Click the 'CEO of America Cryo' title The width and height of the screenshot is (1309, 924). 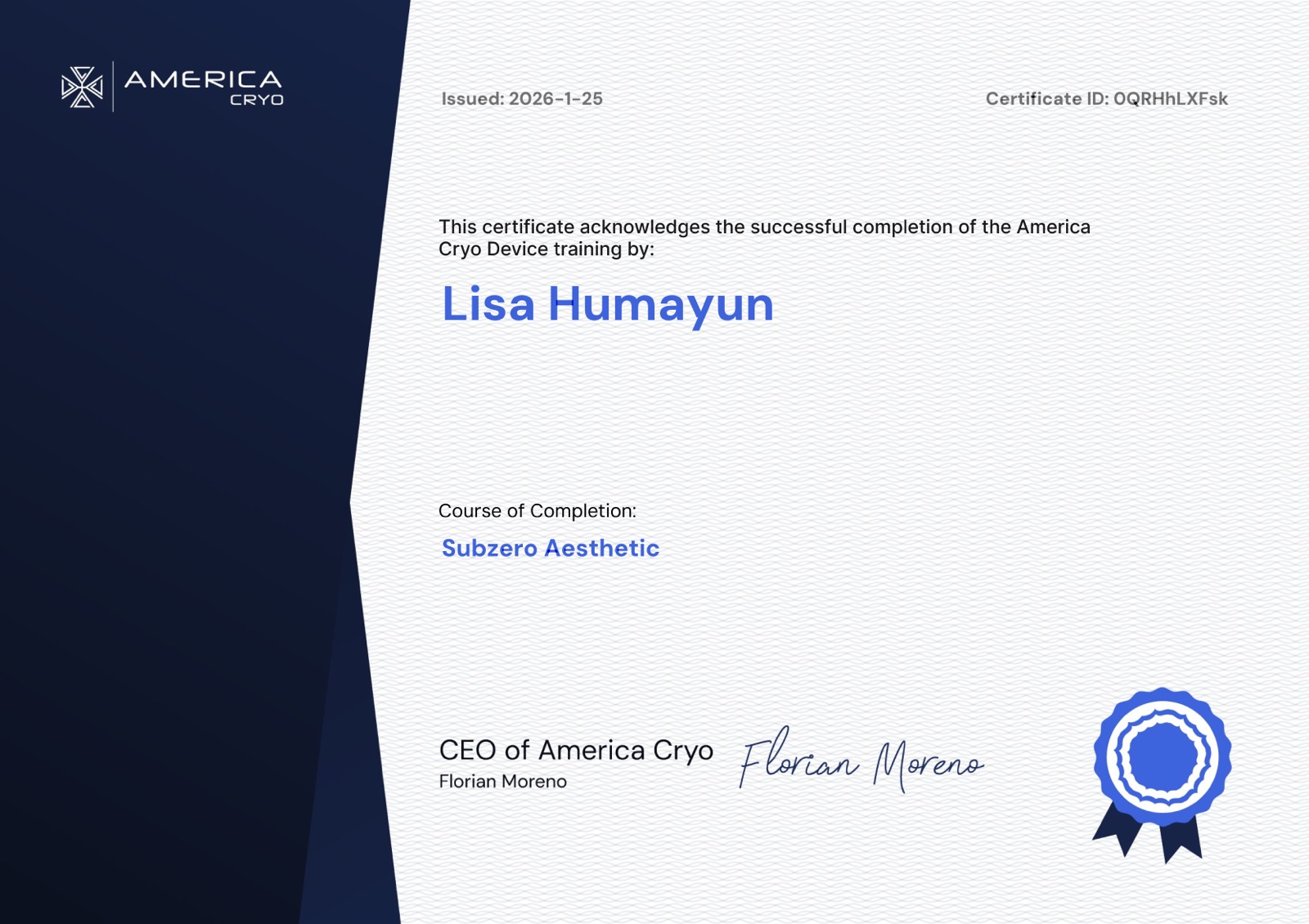576,750
